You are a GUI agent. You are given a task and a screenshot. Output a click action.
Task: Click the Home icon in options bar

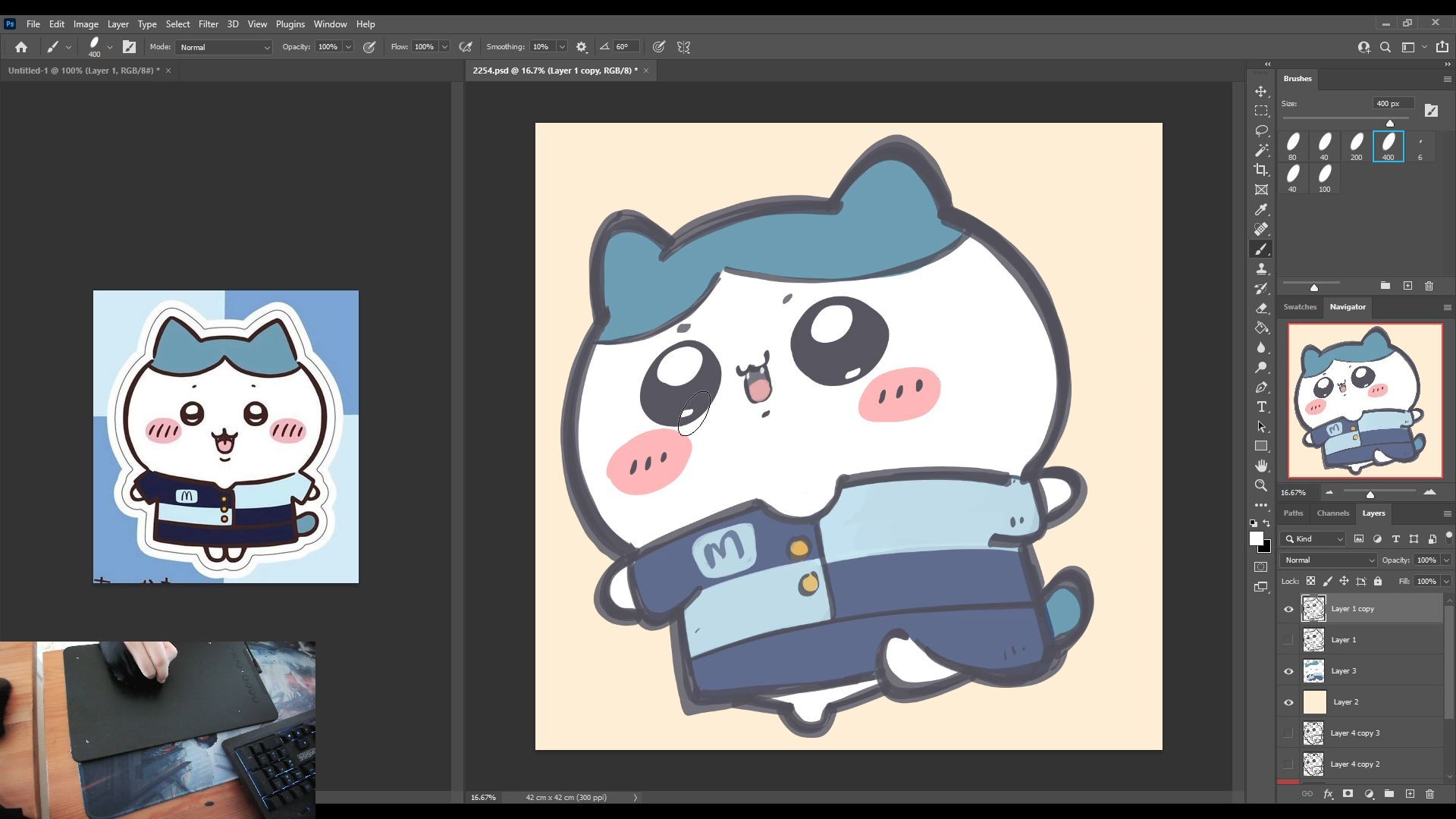(x=21, y=47)
